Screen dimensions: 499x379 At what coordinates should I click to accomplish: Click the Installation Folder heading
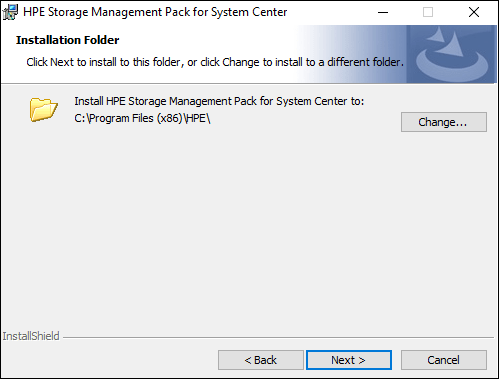tap(67, 40)
